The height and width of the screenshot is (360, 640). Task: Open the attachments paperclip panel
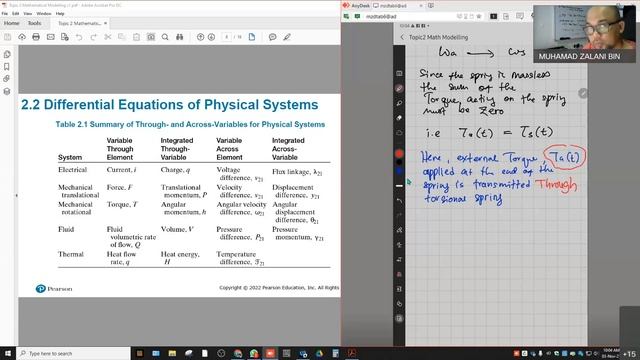pyautogui.click(x=7, y=79)
